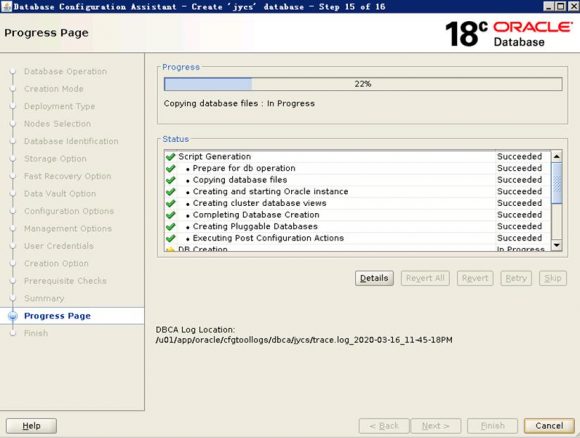Click the DBCA log location path text
This screenshot has height=438, width=580.
pos(304,340)
